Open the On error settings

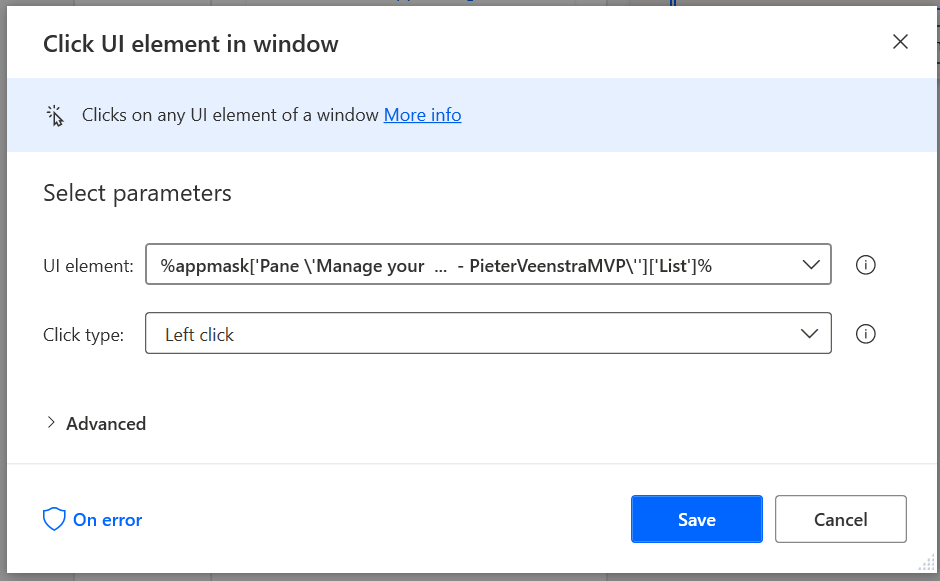pyautogui.click(x=92, y=520)
